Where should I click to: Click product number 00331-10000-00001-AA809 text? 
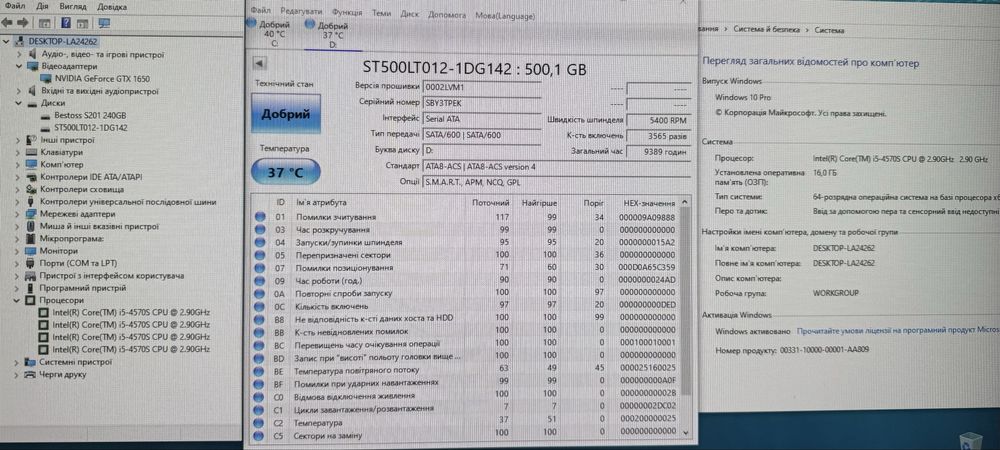[x=825, y=350]
